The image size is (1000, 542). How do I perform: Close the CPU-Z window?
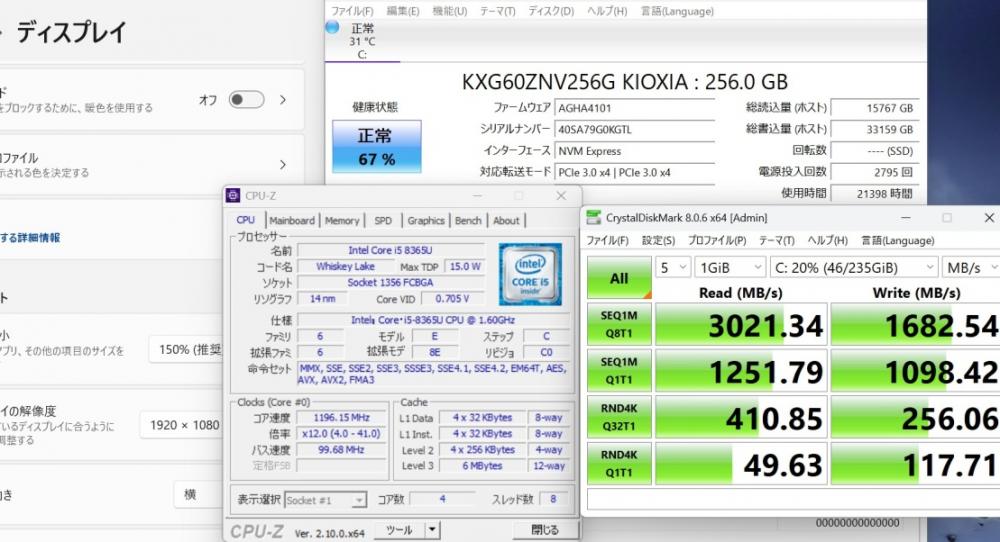coord(561,196)
